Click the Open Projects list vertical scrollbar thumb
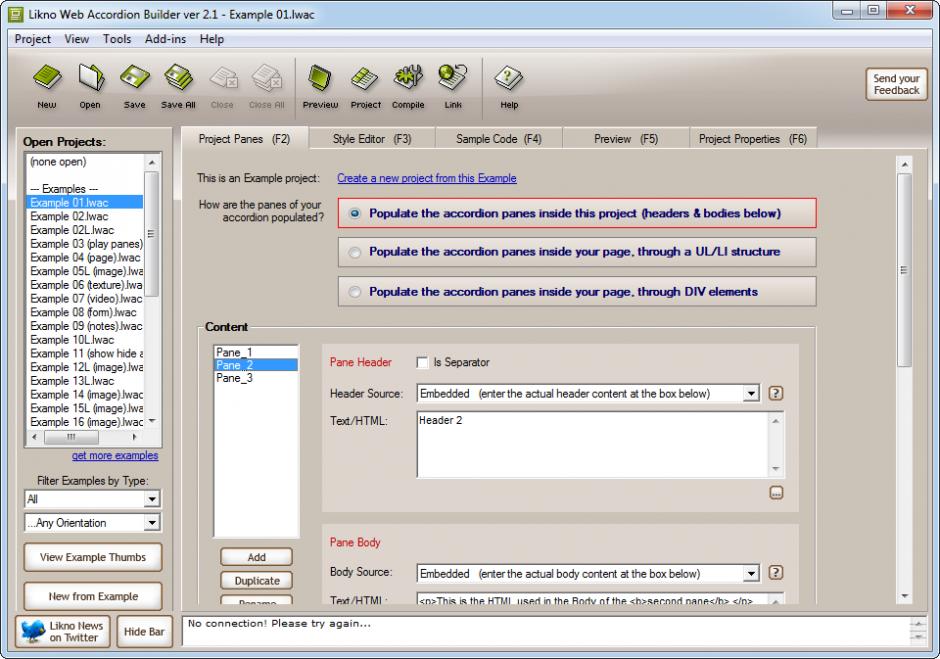The image size is (940, 659). (x=151, y=234)
